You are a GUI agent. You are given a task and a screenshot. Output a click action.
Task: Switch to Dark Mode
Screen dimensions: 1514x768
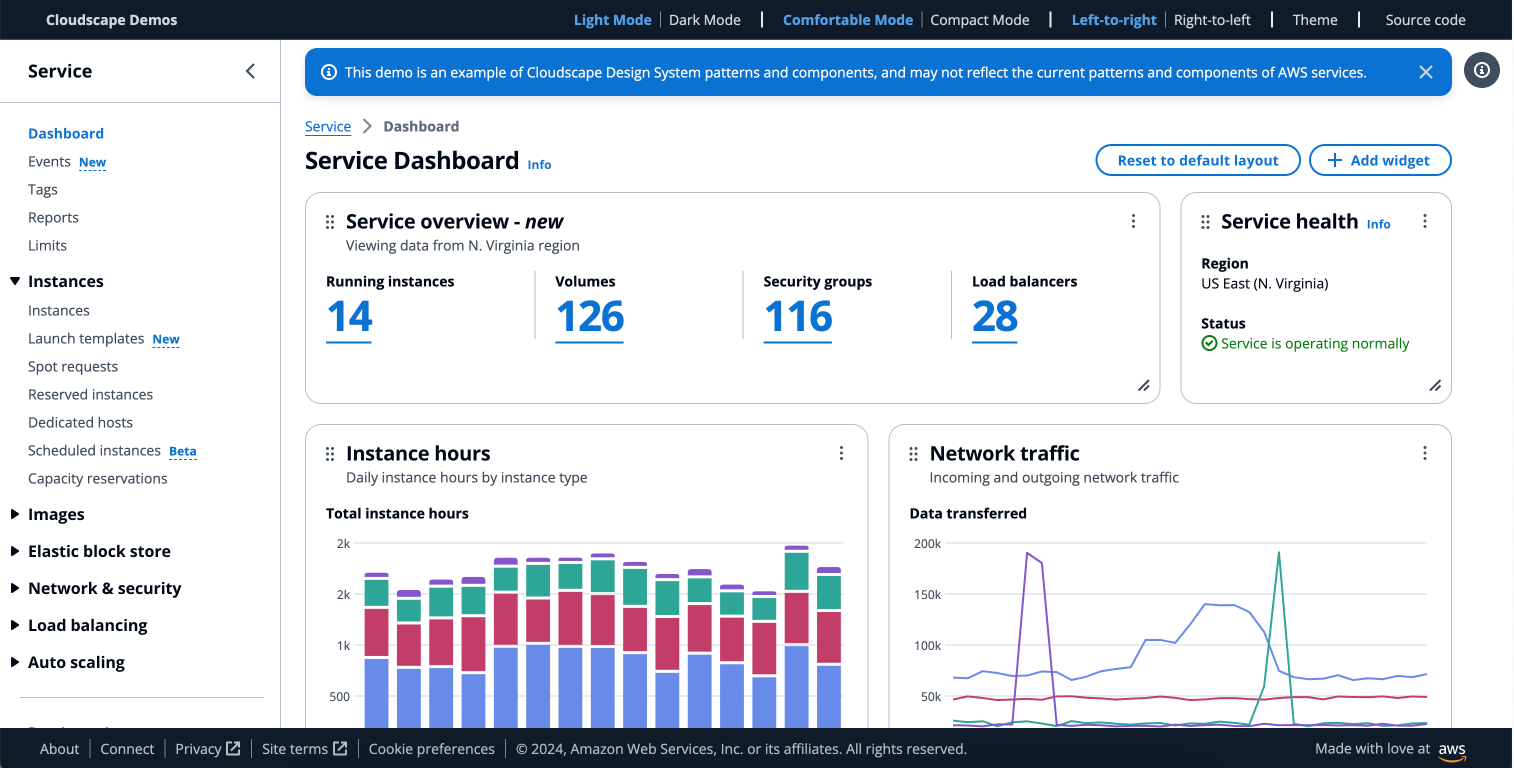pyautogui.click(x=705, y=20)
